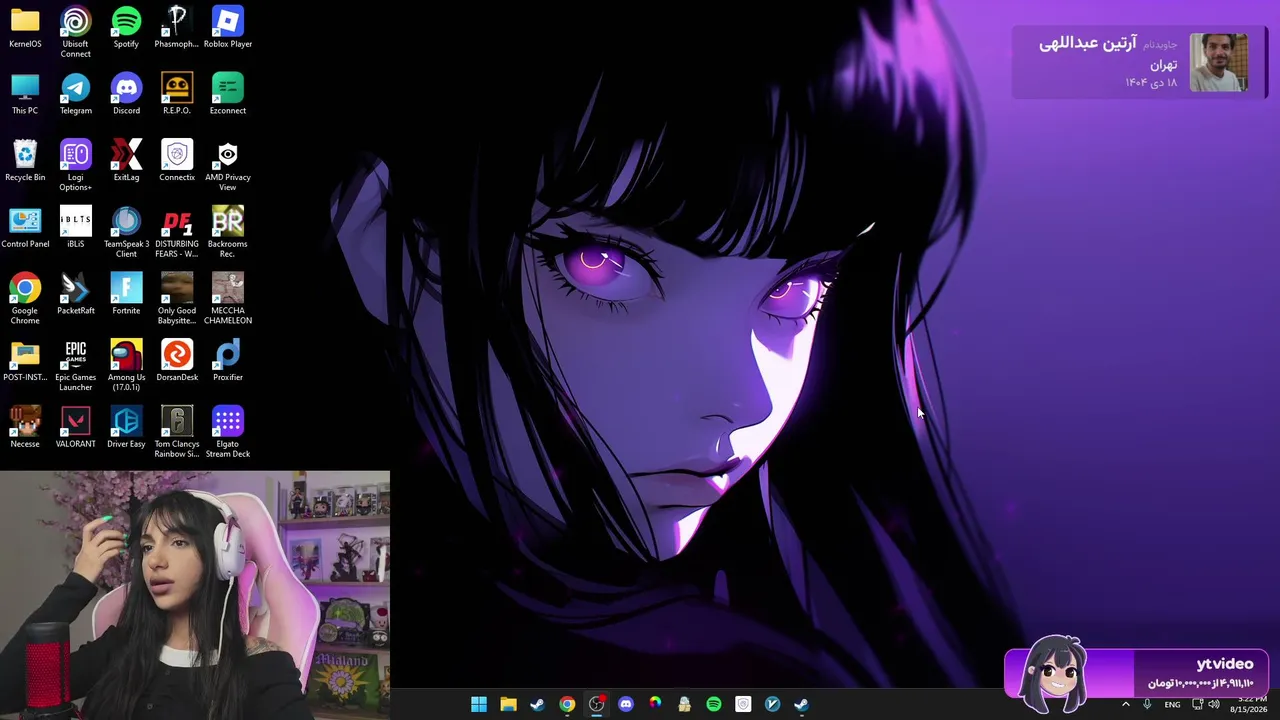Select the Epic Games Launcher shortcut
The width and height of the screenshot is (1280, 720).
75,367
